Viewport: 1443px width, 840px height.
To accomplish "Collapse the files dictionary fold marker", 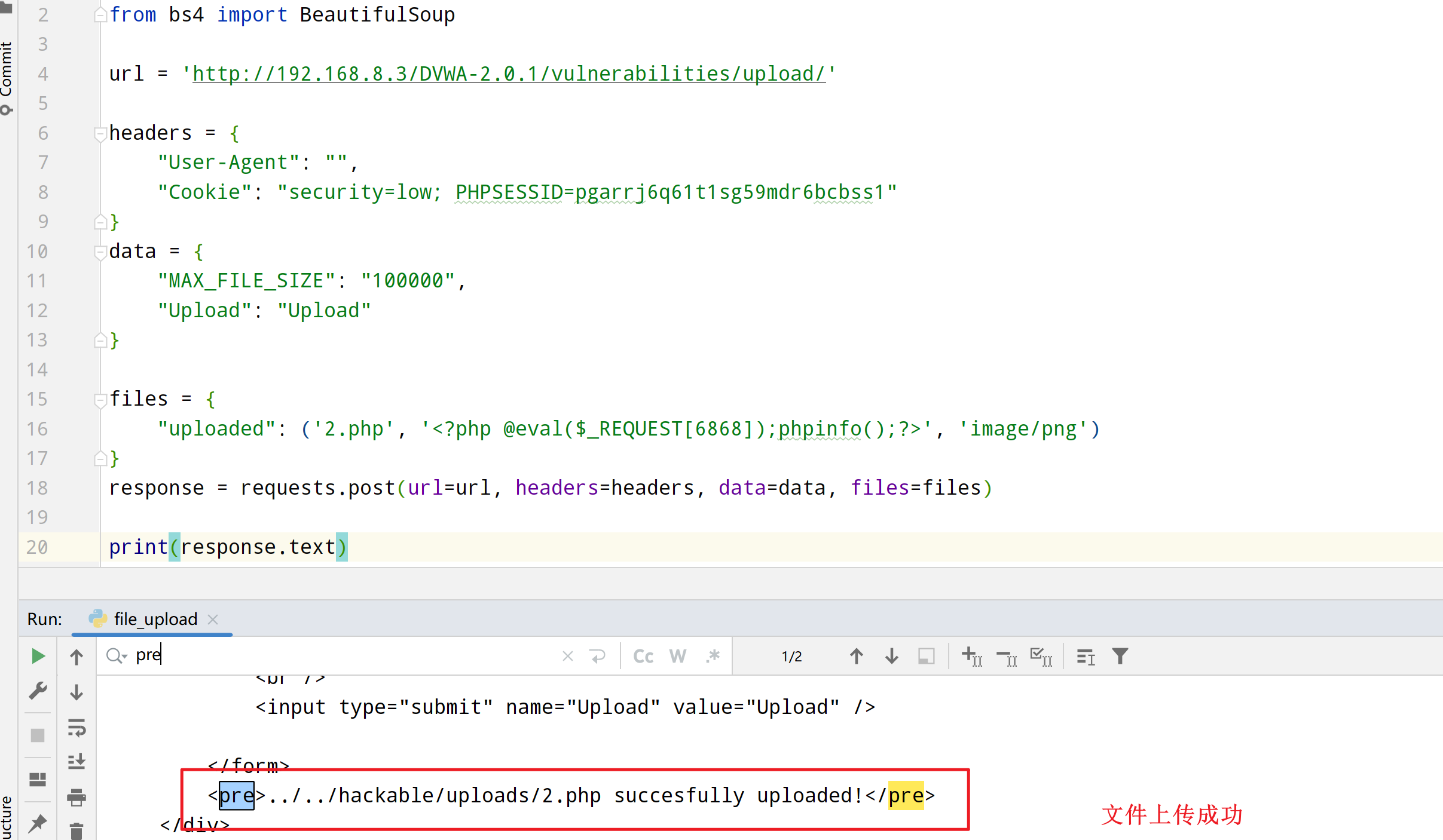I will click(x=100, y=400).
